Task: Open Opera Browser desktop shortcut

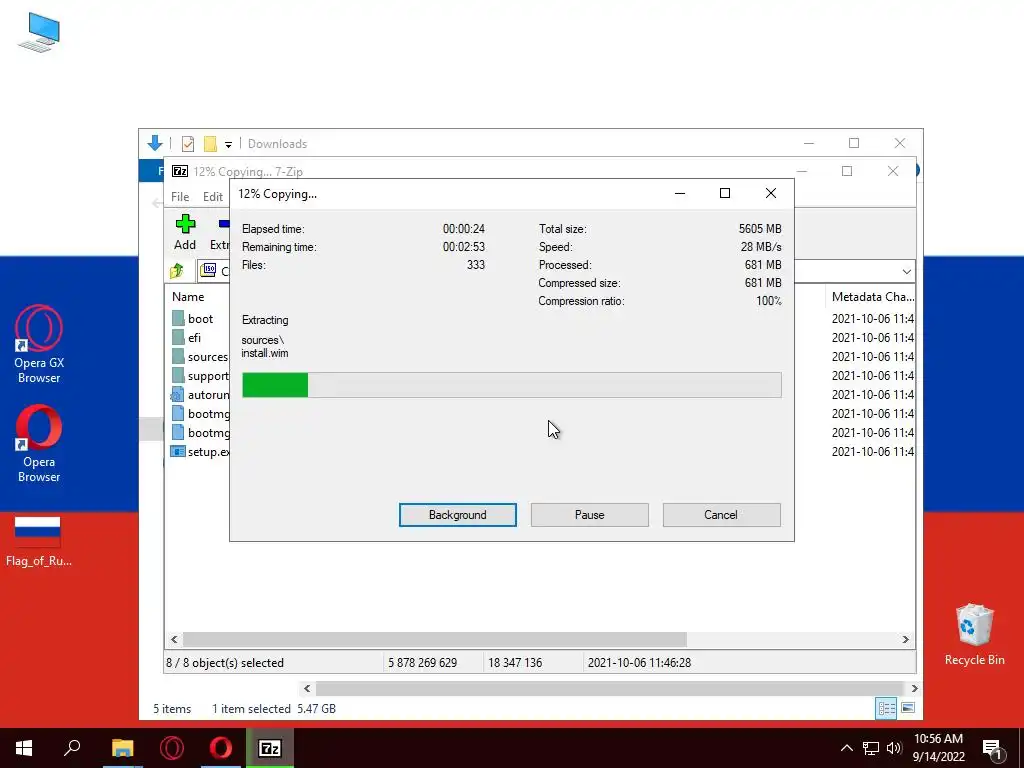Action: (x=39, y=443)
